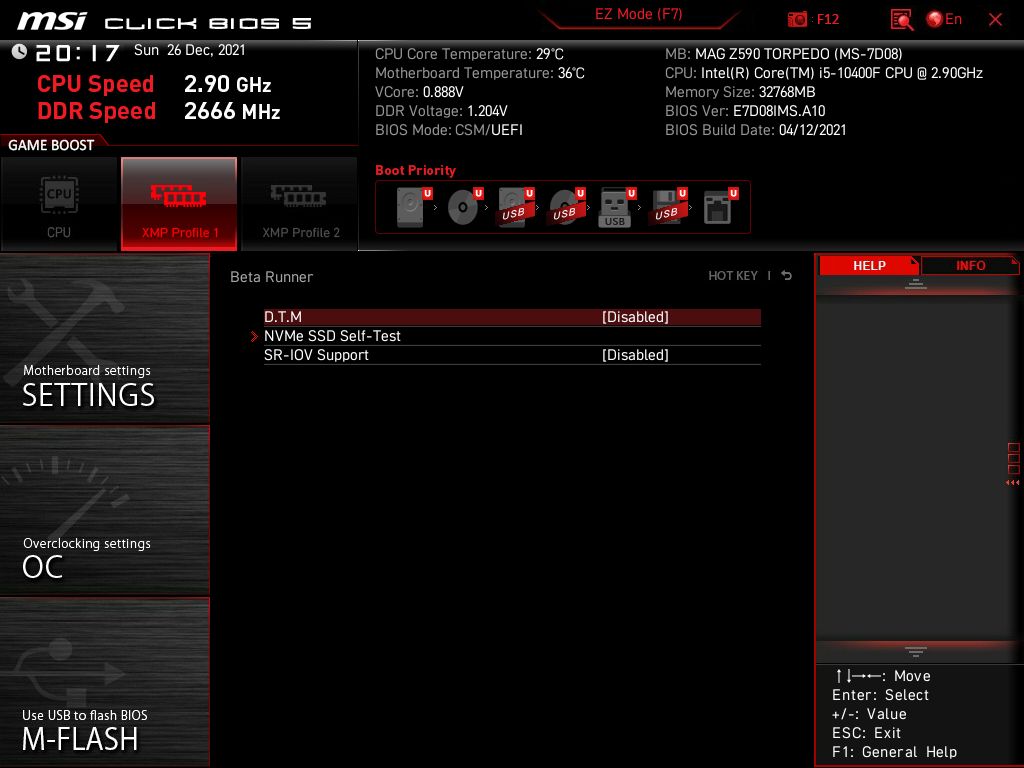Open the OC overclocking settings section
Screen dimensions: 1024x768
pos(104,510)
